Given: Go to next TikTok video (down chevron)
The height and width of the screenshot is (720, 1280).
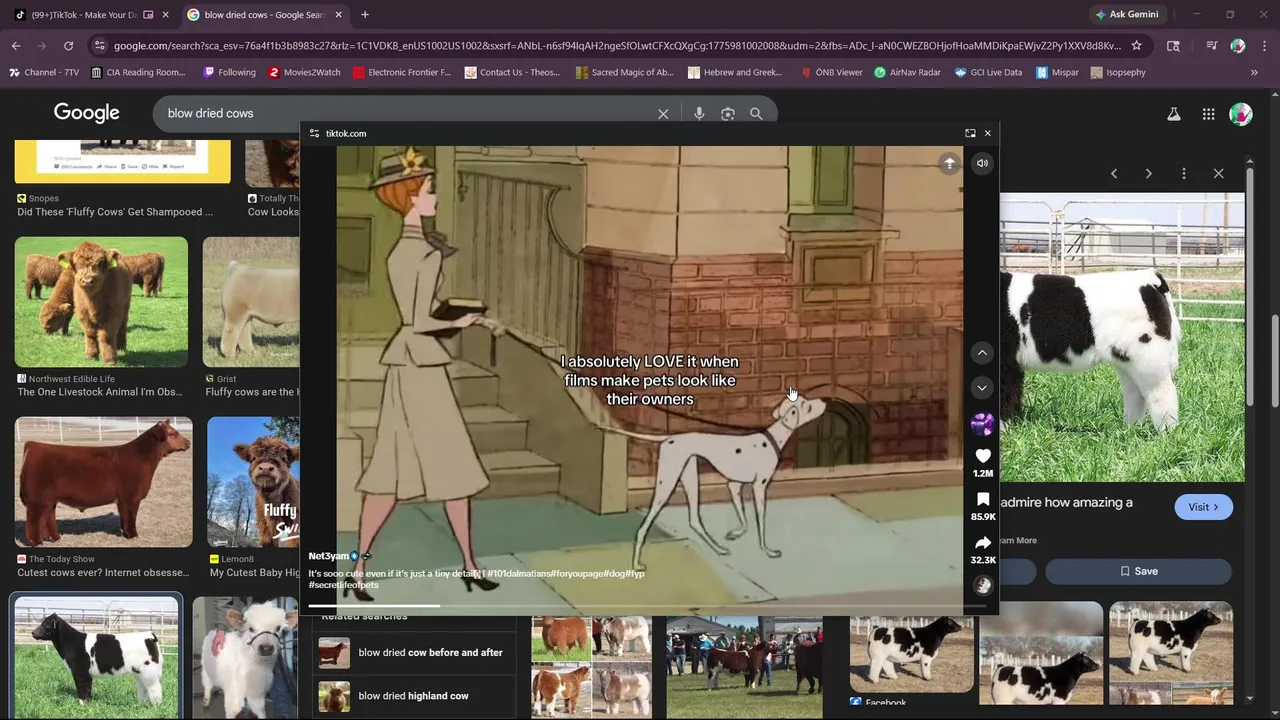Looking at the screenshot, I should tap(982, 388).
